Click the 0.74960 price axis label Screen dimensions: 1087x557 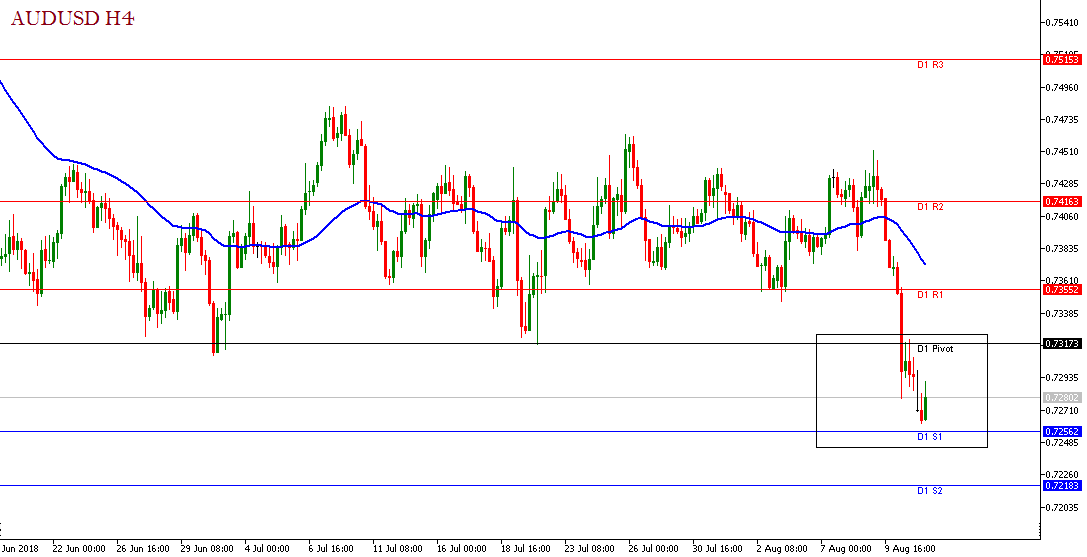(1061, 87)
